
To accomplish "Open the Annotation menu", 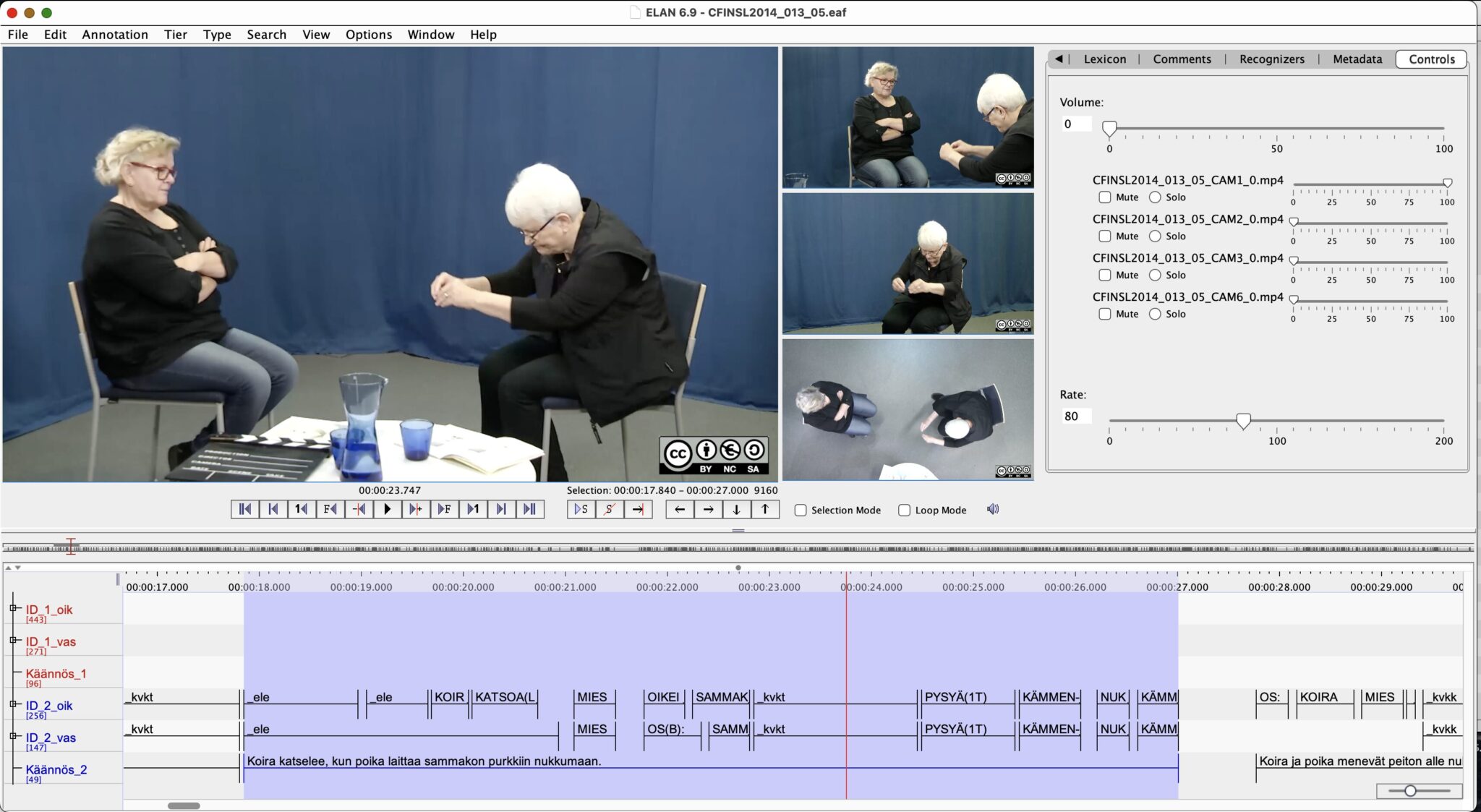I will pos(114,35).
